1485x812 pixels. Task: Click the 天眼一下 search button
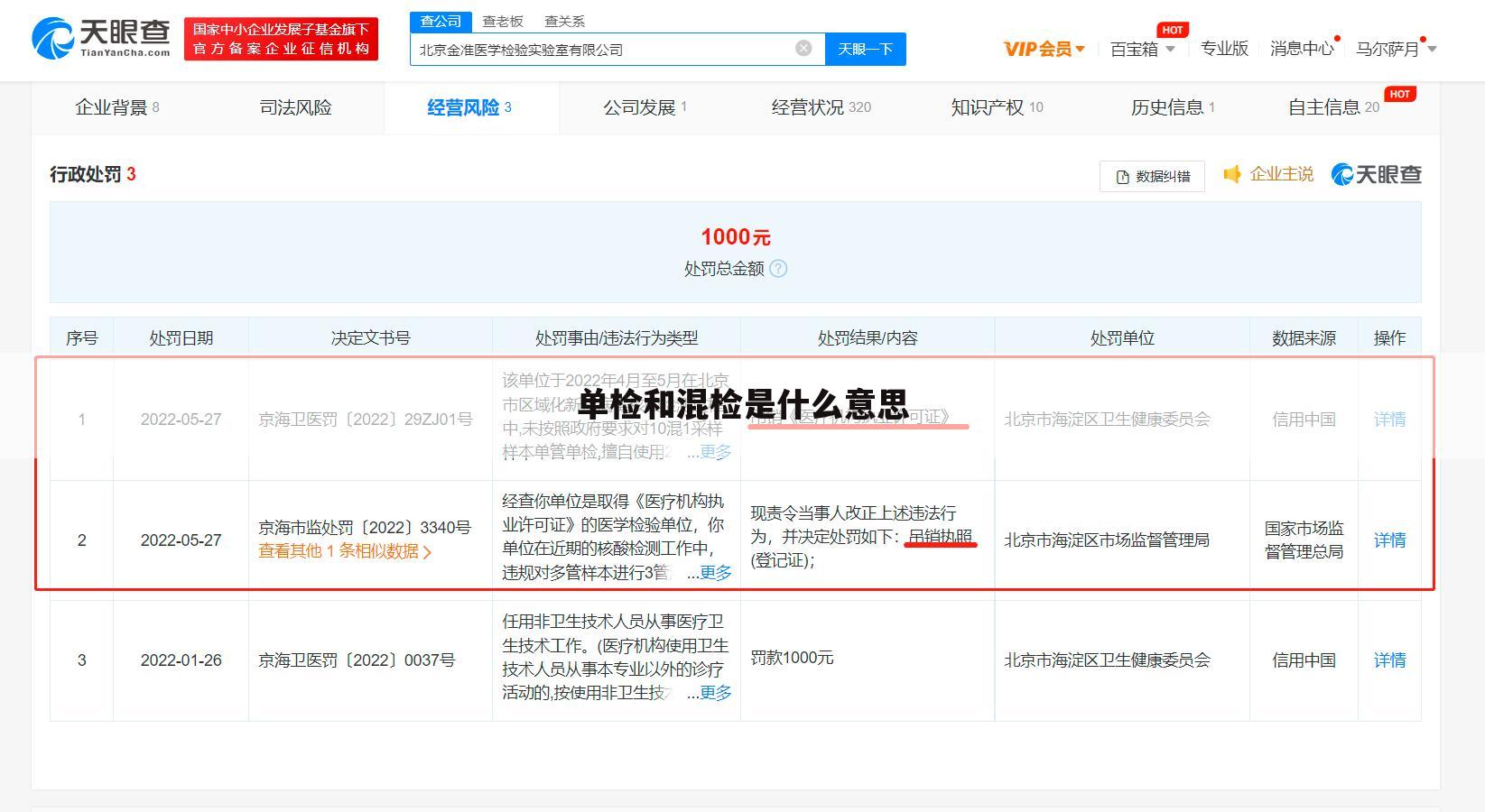pos(865,49)
